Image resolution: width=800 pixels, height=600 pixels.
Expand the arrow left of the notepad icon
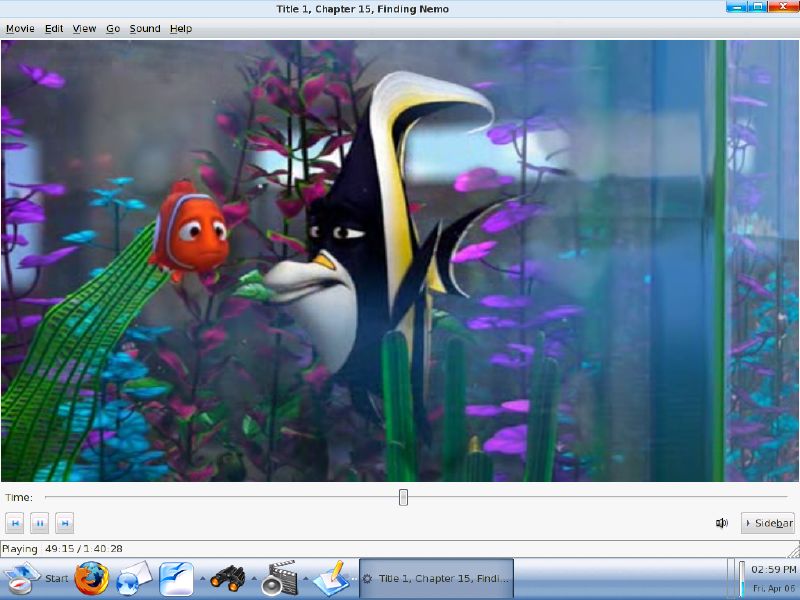tap(306, 578)
